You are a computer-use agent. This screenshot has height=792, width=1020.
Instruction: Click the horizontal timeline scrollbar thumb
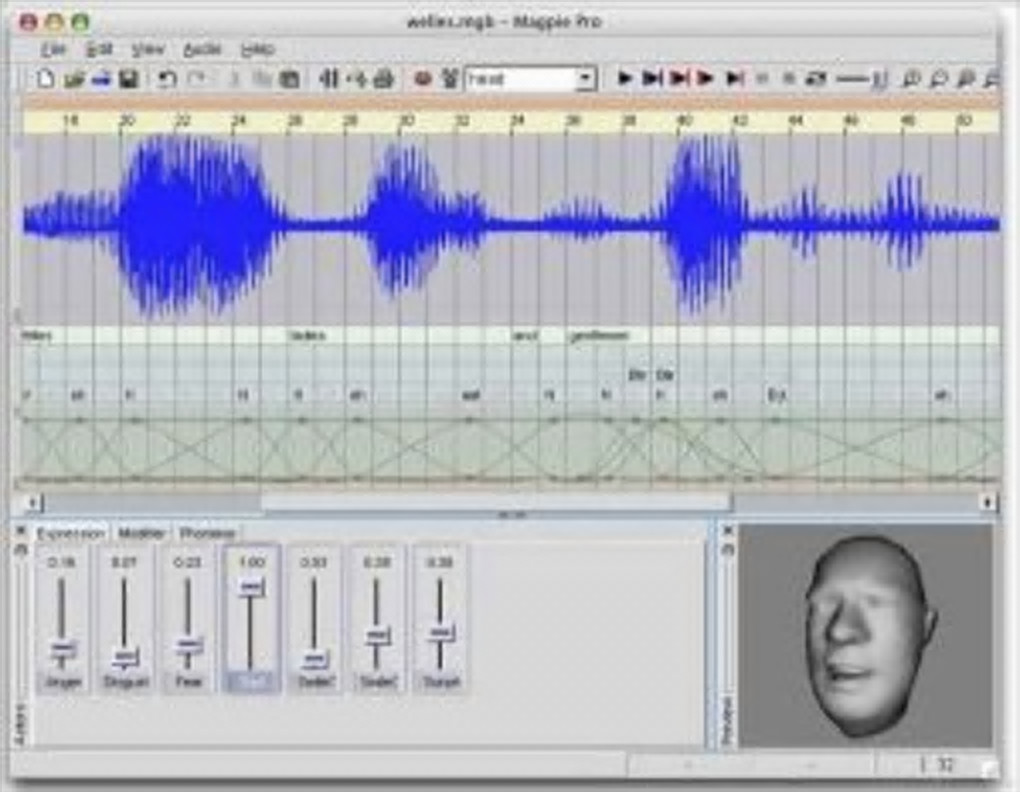tap(496, 502)
